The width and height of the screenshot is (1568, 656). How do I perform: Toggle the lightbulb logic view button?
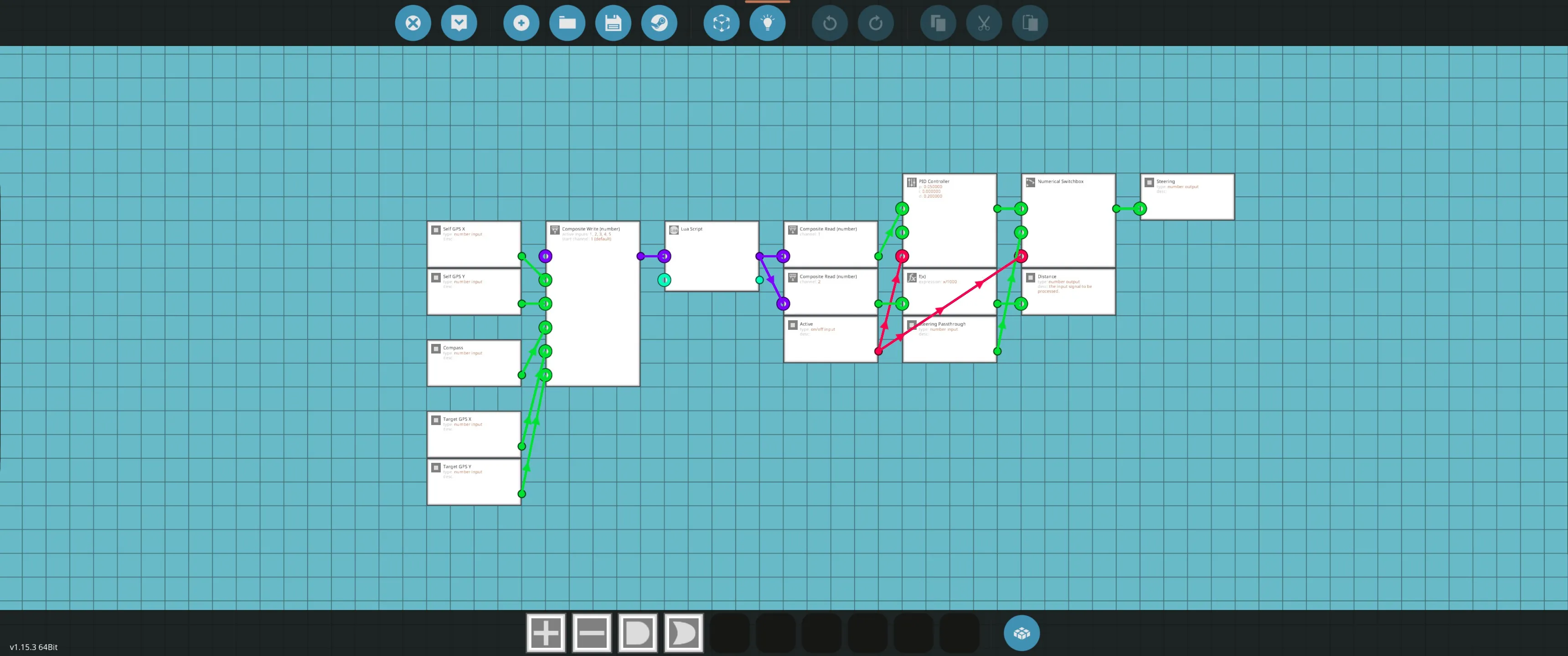pyautogui.click(x=768, y=23)
